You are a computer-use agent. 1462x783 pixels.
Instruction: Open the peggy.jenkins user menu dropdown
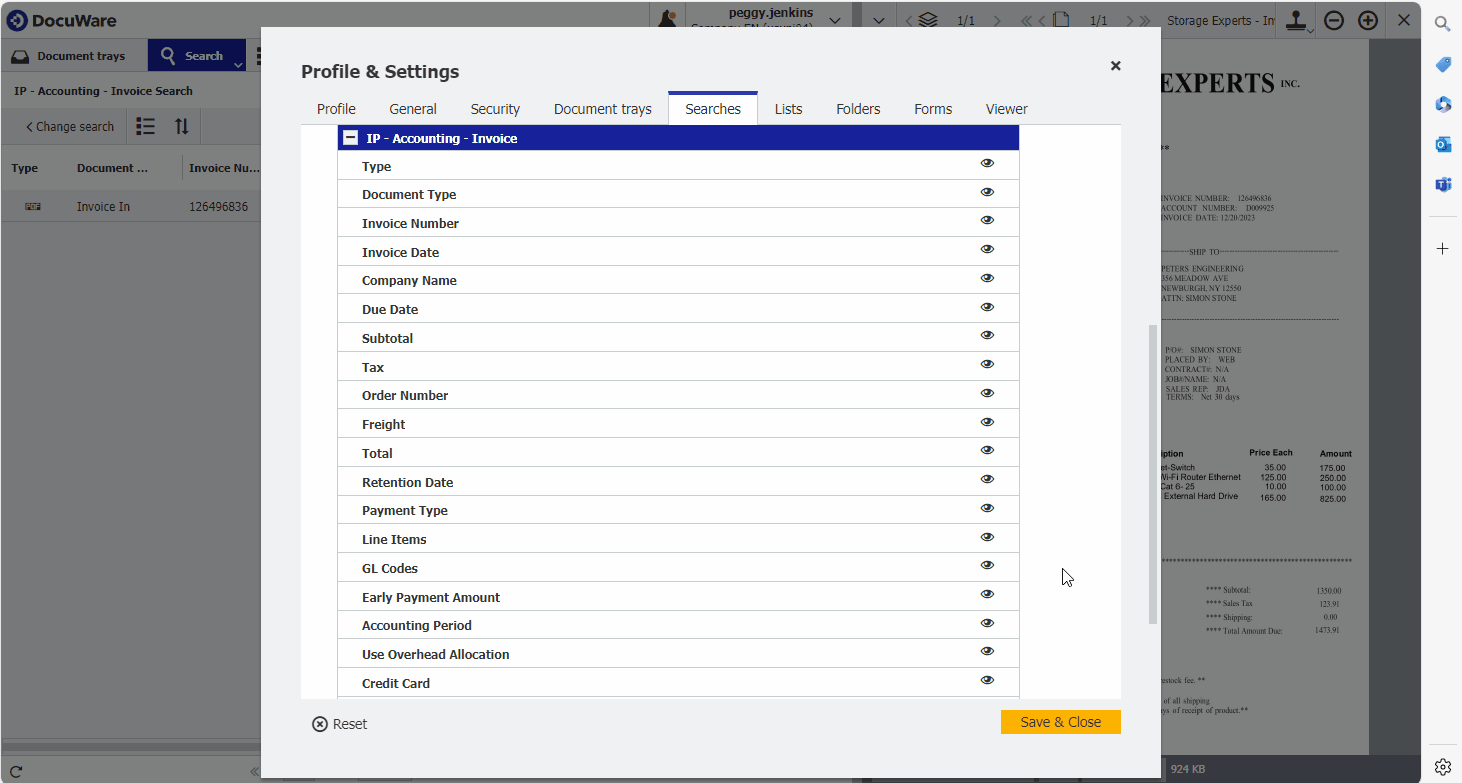(x=834, y=21)
